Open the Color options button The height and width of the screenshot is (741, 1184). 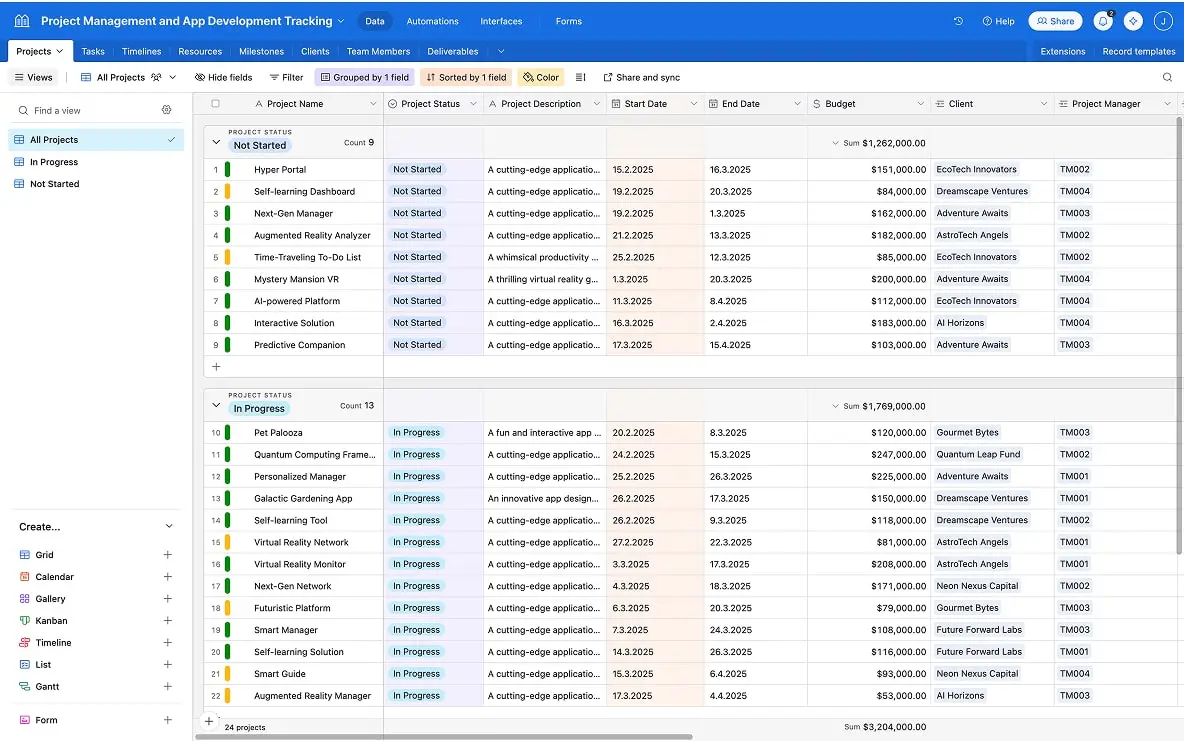pos(541,77)
